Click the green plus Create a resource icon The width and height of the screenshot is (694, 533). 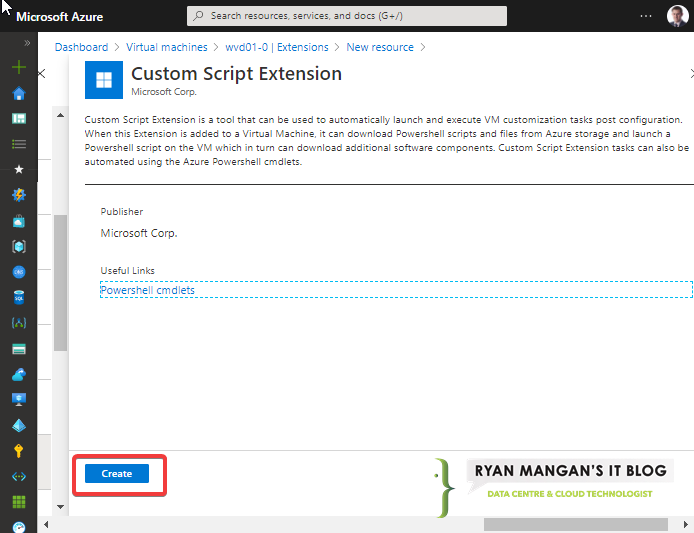[x=19, y=67]
